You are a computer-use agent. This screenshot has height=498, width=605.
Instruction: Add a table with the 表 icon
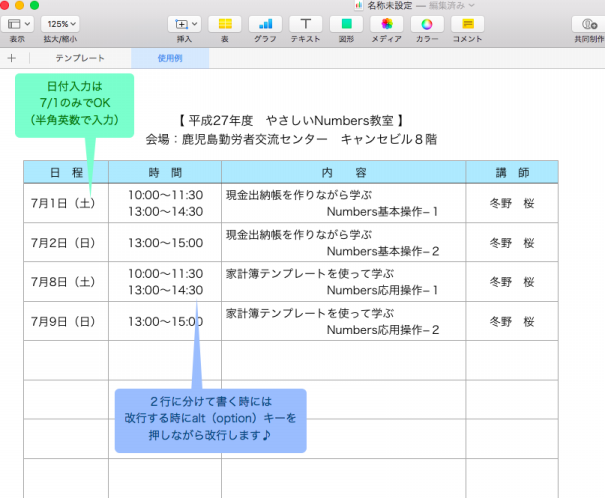[225, 24]
